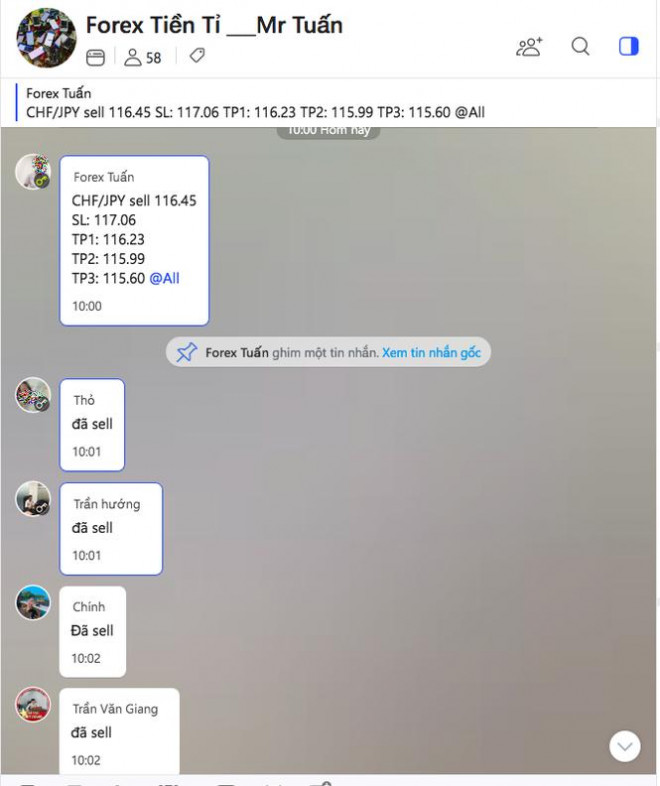Click Trần Văn Giang's avatar
Viewport: 660px width, 786px height.
pyautogui.click(x=33, y=704)
